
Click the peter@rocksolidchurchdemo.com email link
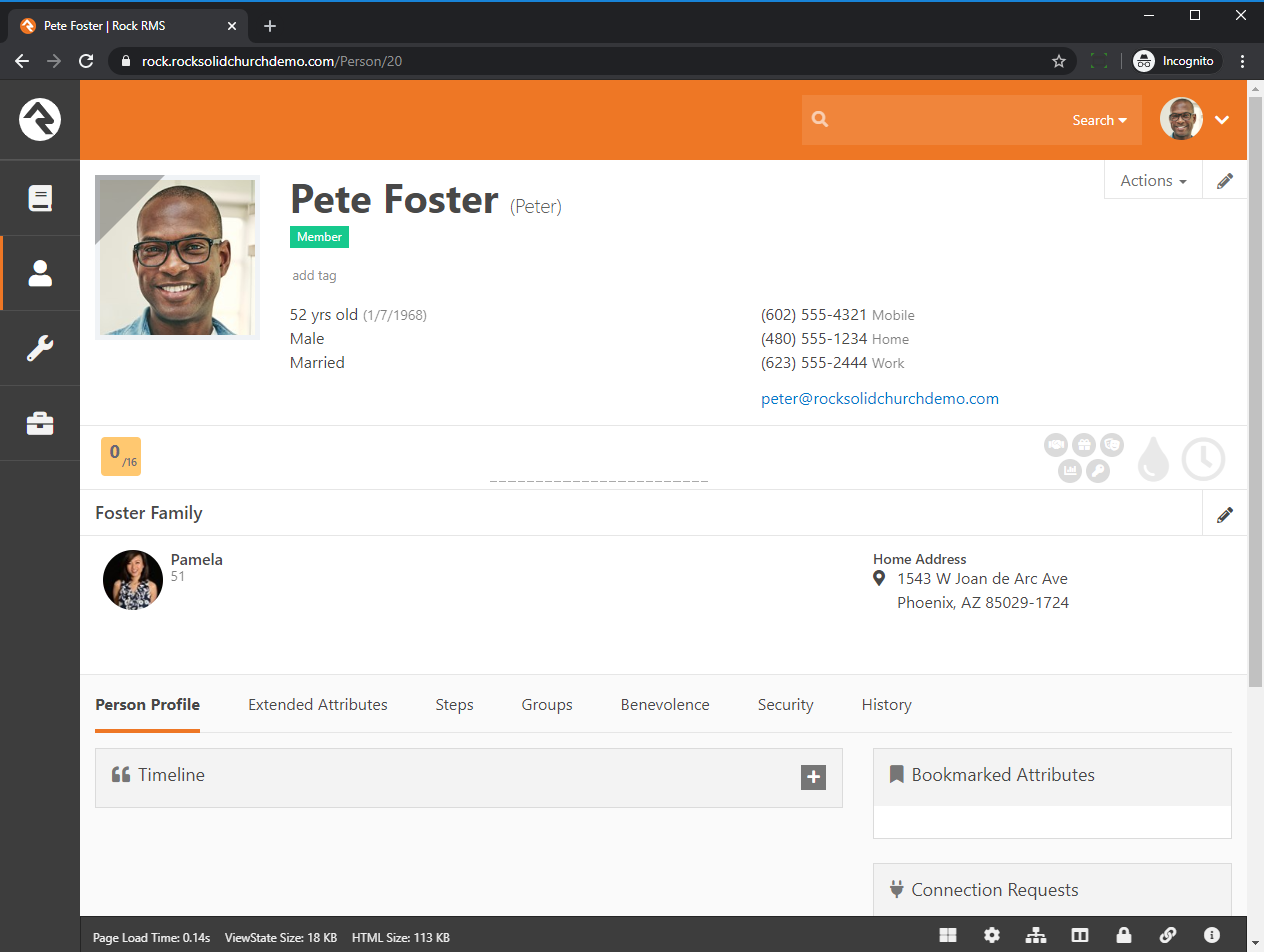880,399
